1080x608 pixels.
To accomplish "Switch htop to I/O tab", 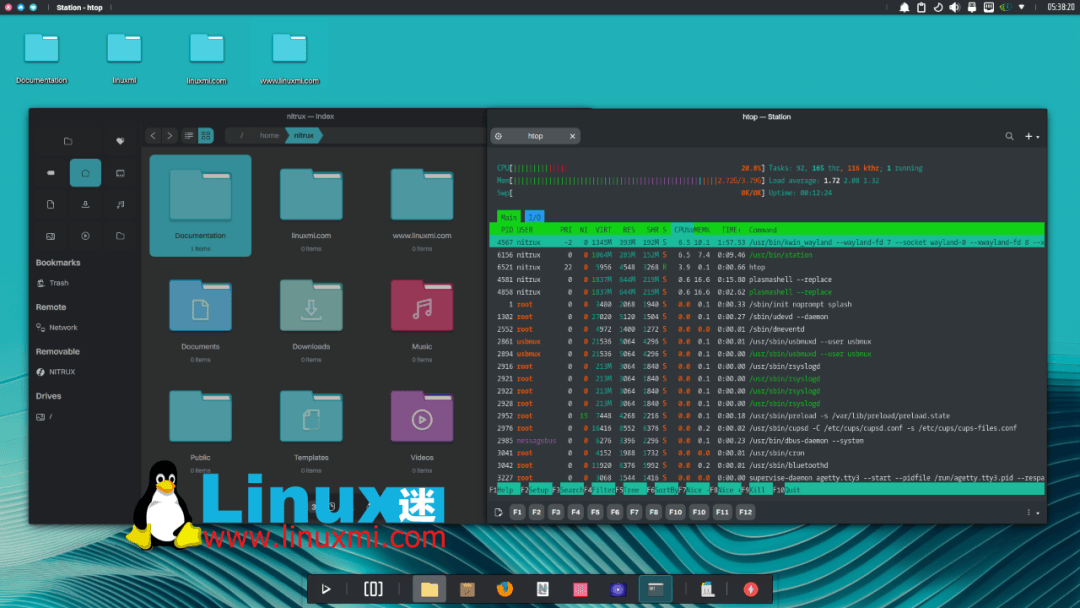I will [x=534, y=217].
